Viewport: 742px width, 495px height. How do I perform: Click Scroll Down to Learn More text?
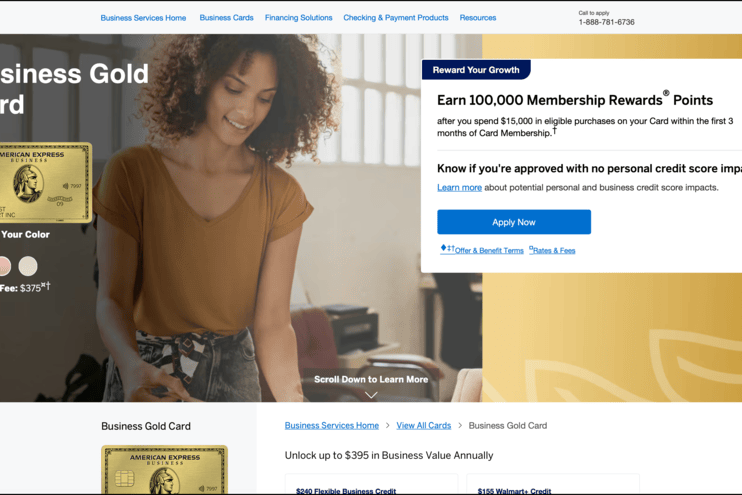click(371, 380)
